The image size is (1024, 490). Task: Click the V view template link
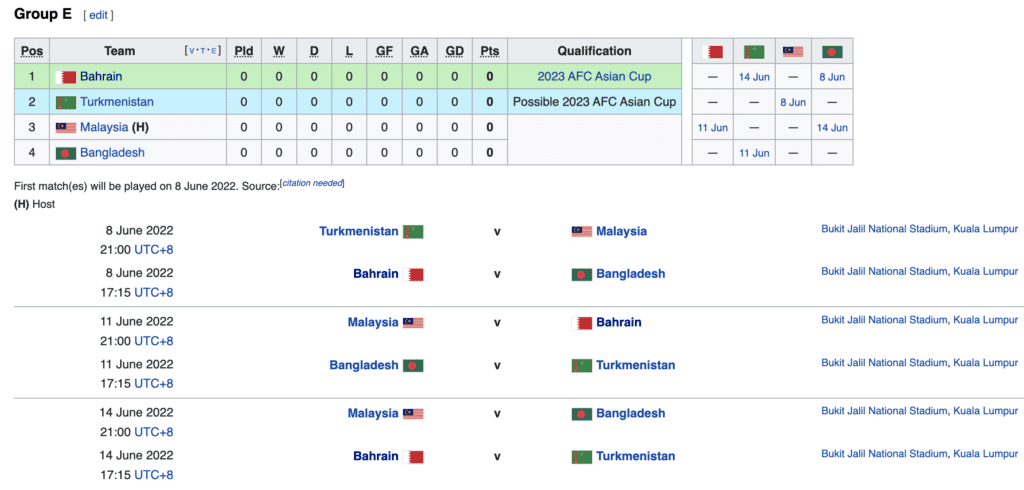pyautogui.click(x=191, y=51)
